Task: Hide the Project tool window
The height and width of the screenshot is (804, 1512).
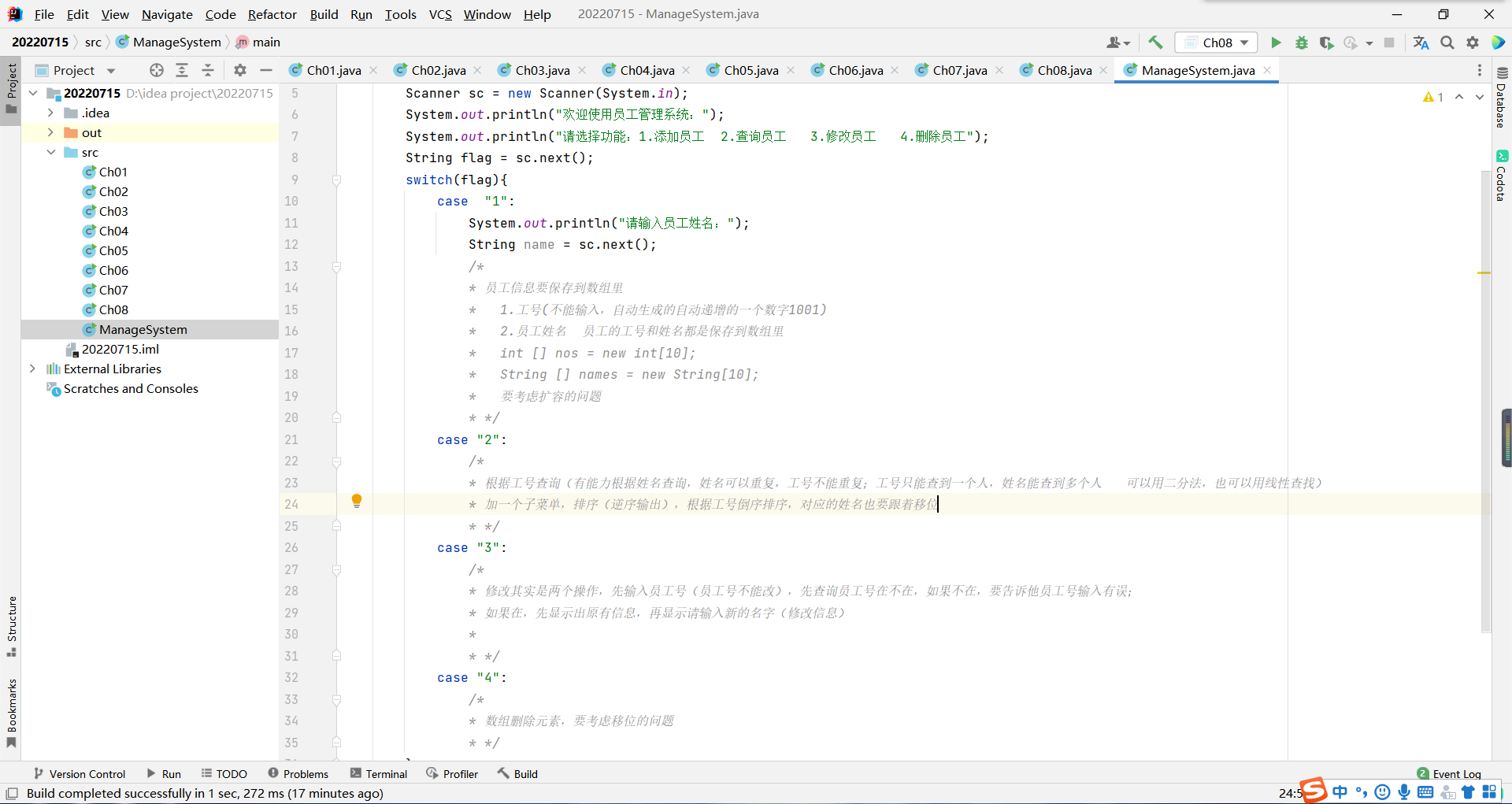Action: (x=266, y=70)
